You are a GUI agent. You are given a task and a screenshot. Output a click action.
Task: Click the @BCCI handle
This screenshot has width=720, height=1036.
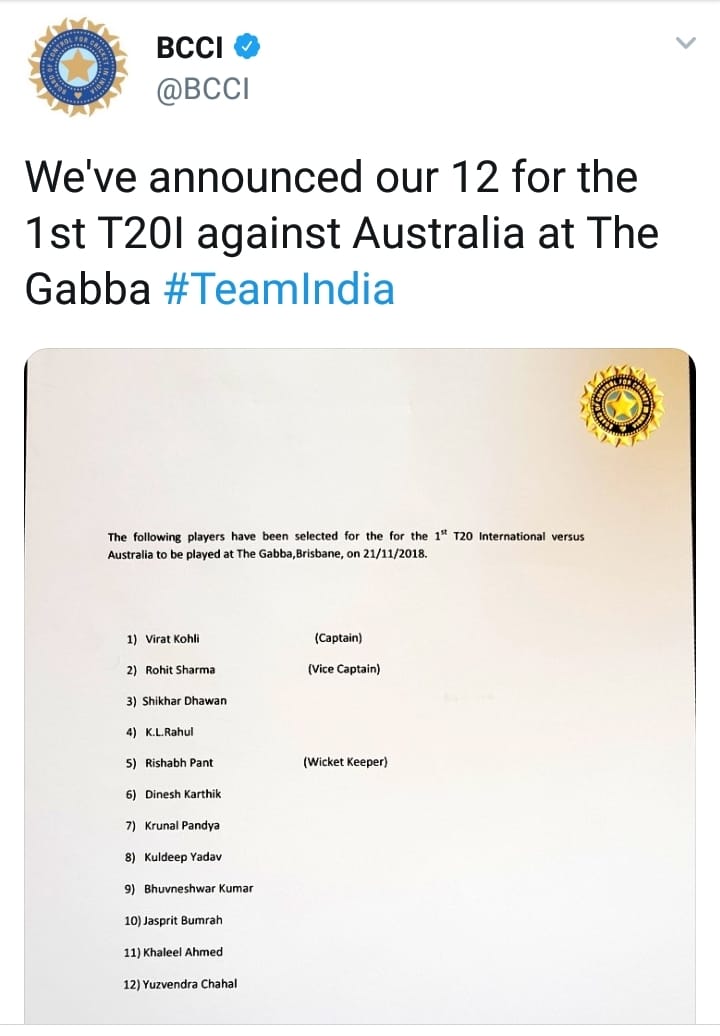[203, 90]
